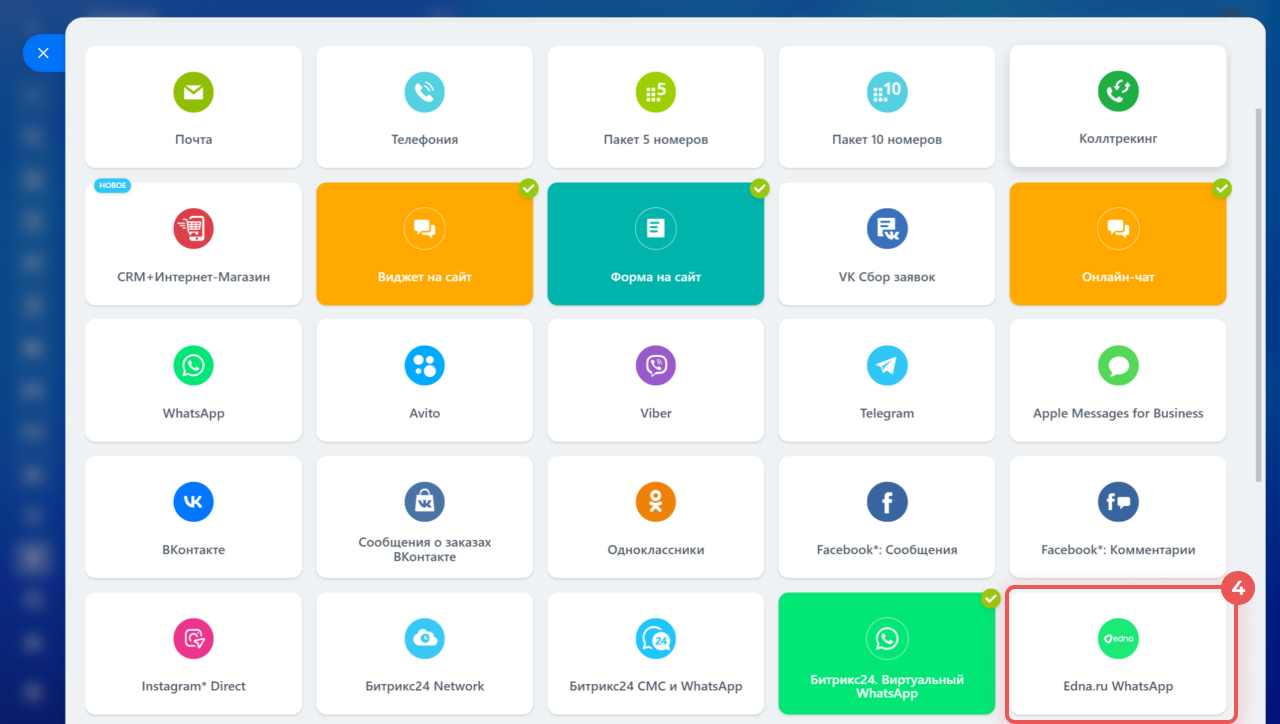Viewport: 1280px width, 724px height.
Task: Click the Edna.ru WhatsApp label
Action: (1118, 687)
